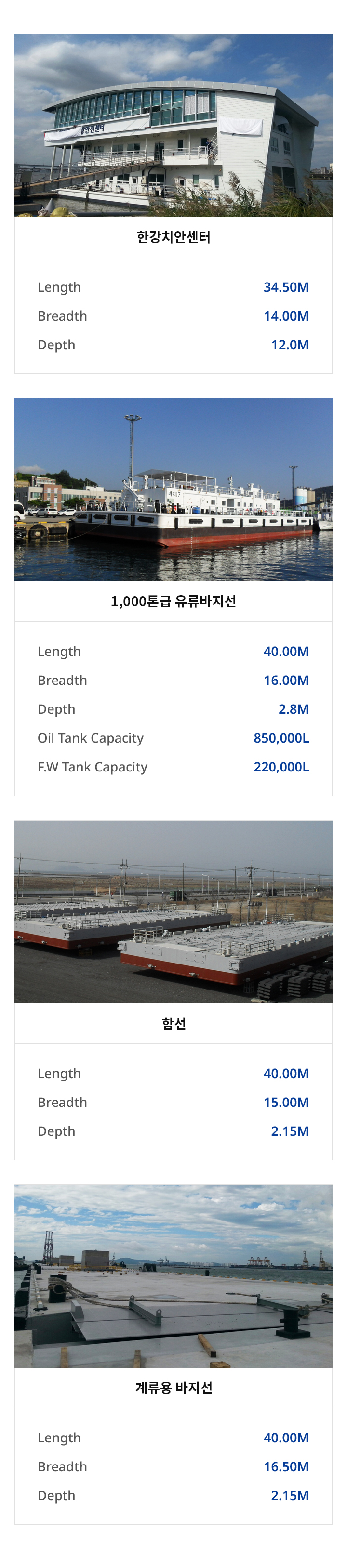Viewport: 347px width, 1568px height.
Task: Select the 12.0M depth value
Action: 290,345
